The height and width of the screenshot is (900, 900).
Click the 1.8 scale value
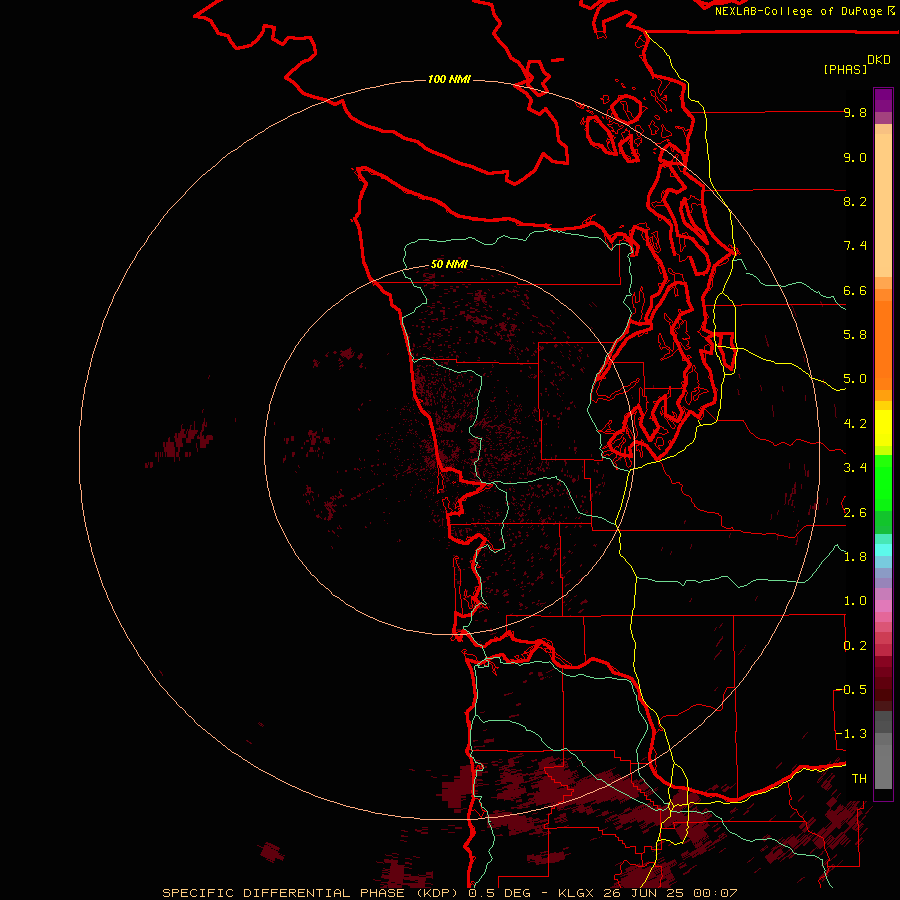pos(855,557)
